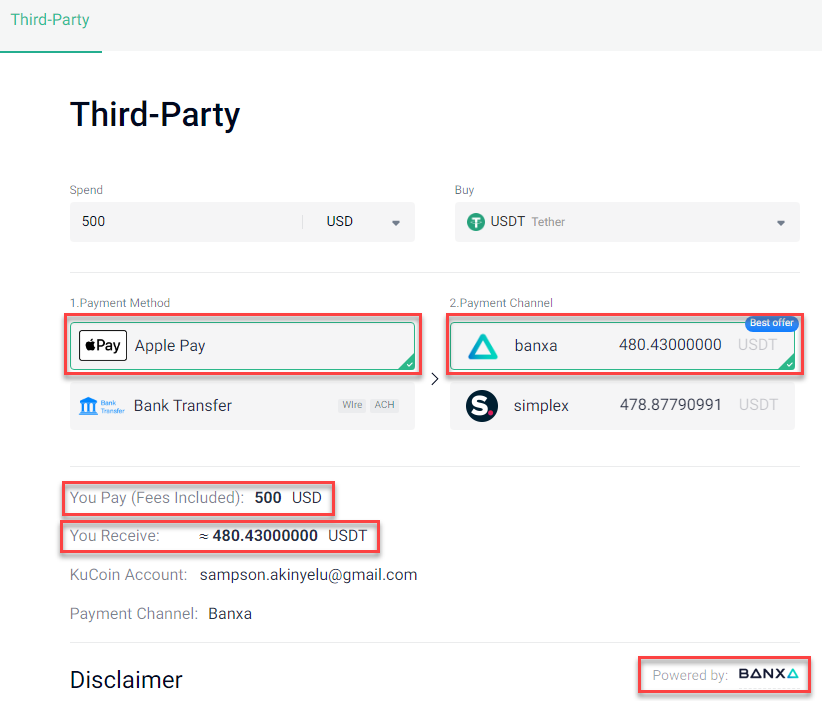
Task: Choose banxa payment channel option
Action: (x=622, y=346)
